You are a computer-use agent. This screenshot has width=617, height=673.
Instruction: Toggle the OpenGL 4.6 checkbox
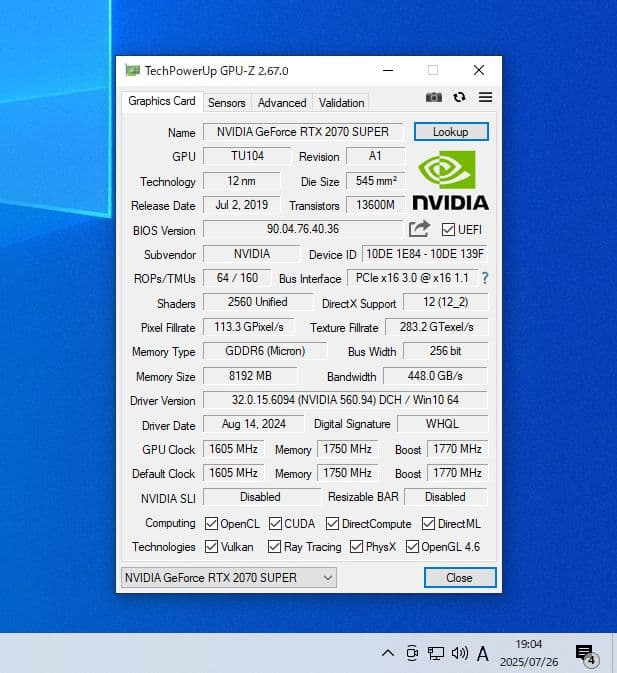click(412, 547)
